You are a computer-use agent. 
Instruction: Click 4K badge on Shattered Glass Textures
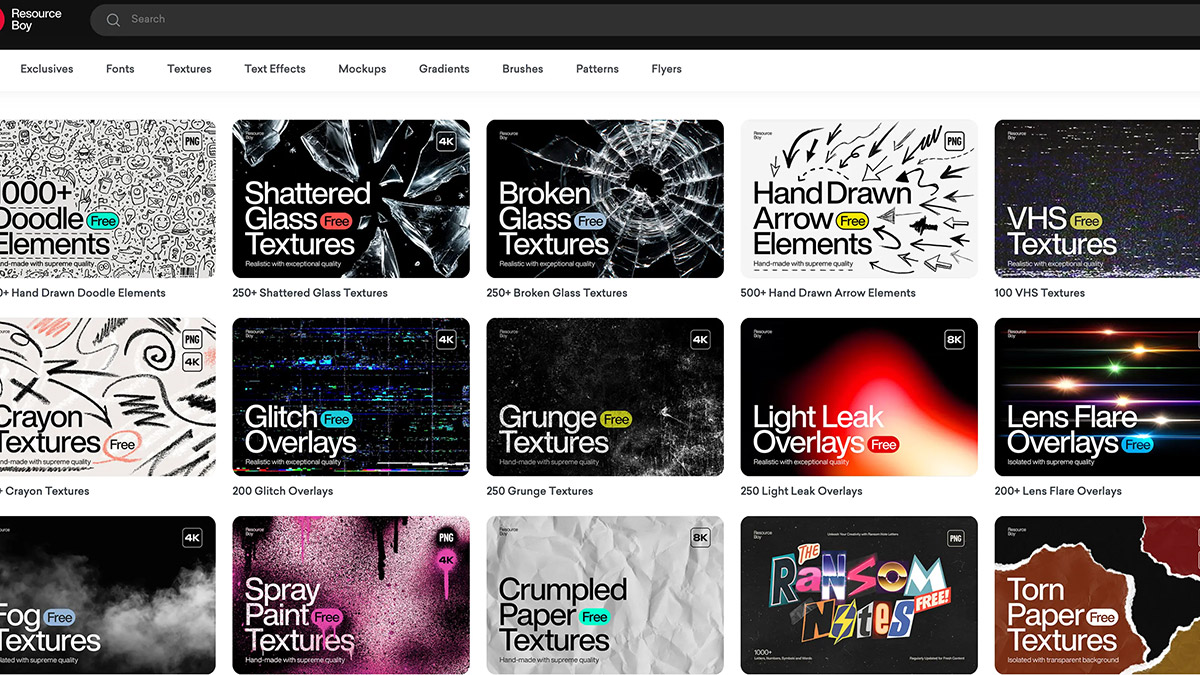coord(446,142)
